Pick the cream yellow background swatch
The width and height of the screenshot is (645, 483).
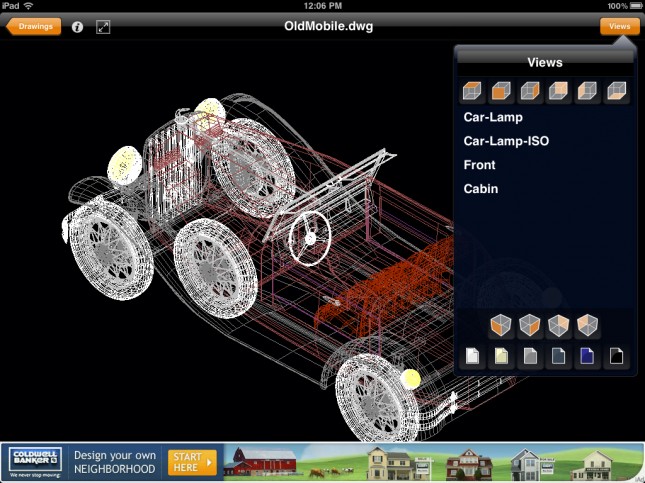[500, 356]
